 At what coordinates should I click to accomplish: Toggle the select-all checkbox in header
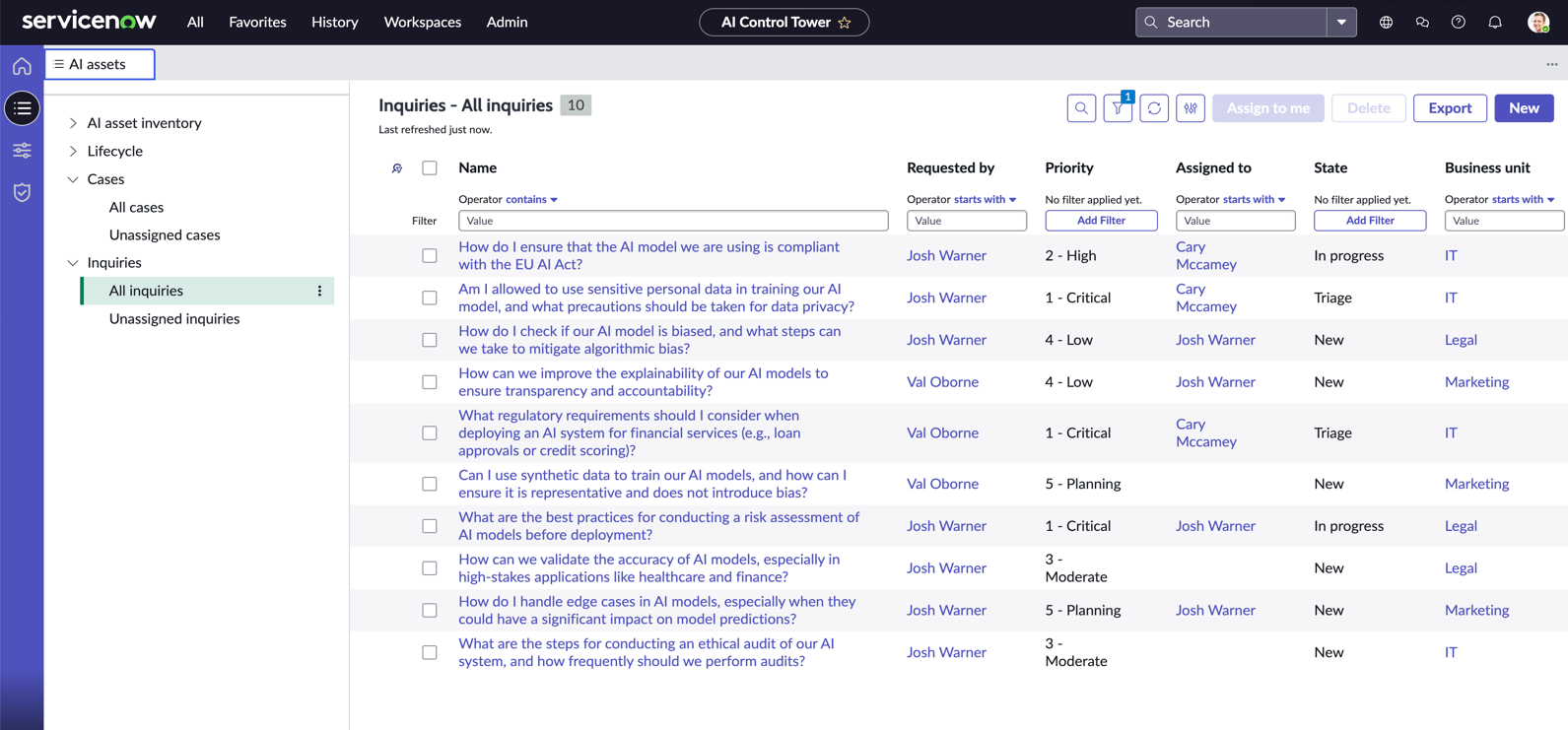pos(430,168)
